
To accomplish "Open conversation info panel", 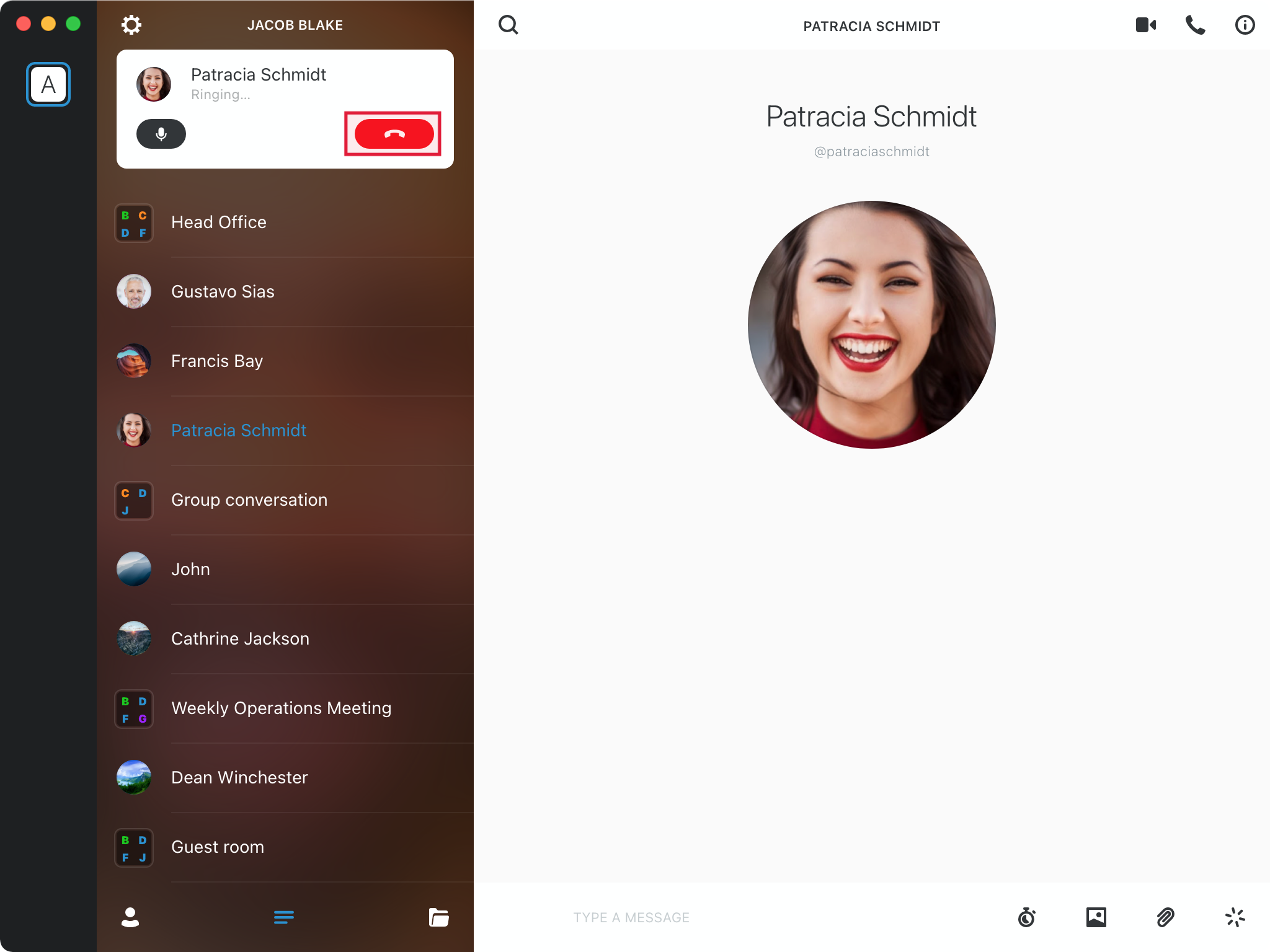I will [x=1245, y=25].
